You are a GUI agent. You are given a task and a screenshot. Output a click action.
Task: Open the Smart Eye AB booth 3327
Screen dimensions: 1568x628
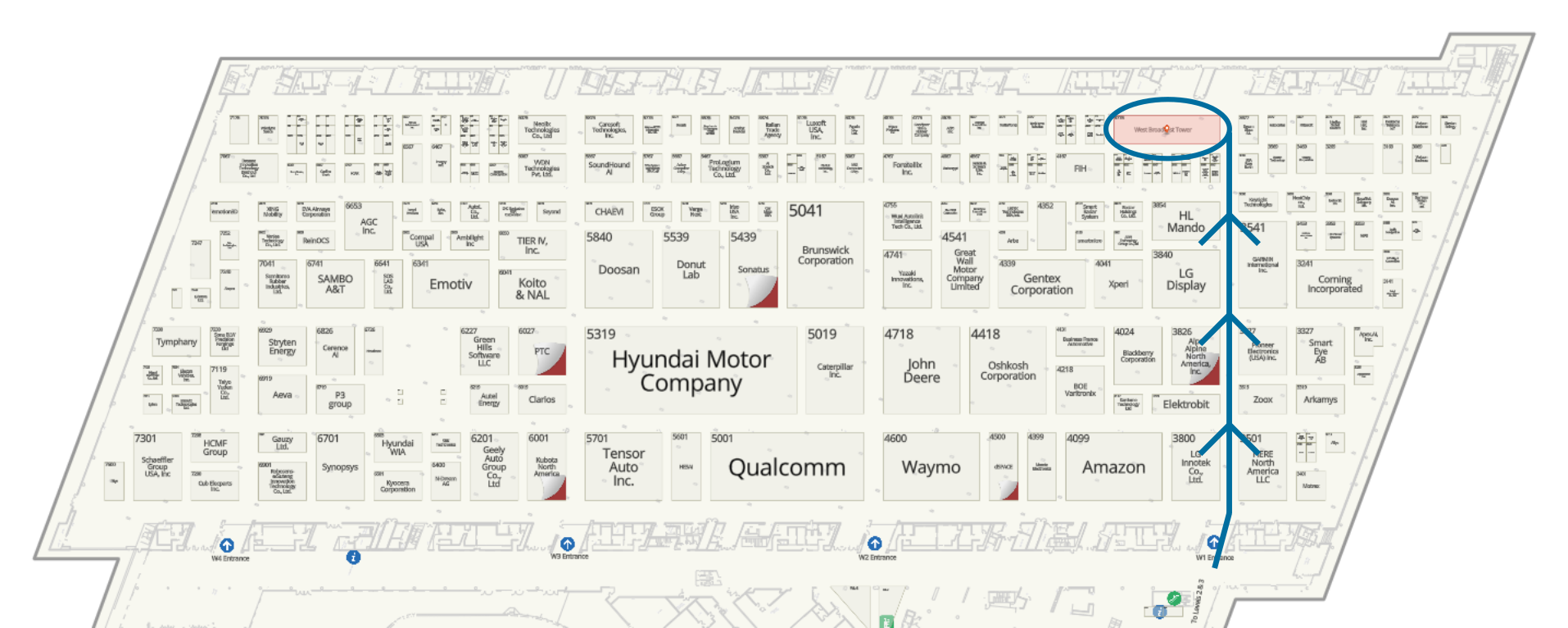pos(1320,351)
